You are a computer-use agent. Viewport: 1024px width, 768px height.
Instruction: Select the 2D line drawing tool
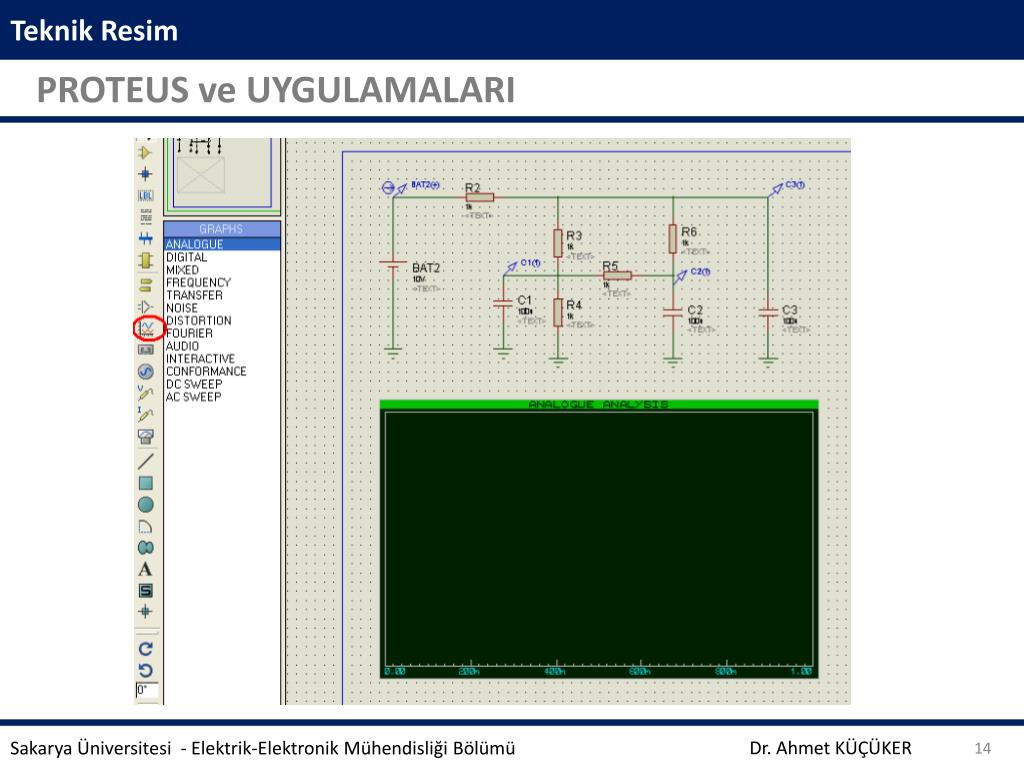tap(145, 461)
